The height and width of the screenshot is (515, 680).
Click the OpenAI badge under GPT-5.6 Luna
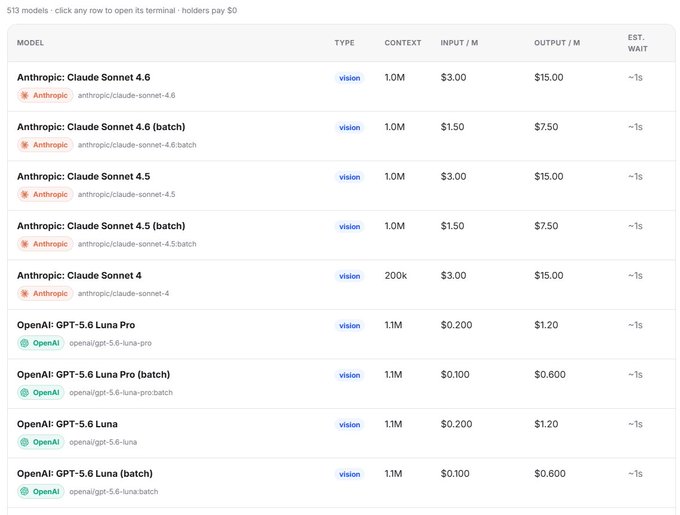(x=41, y=442)
